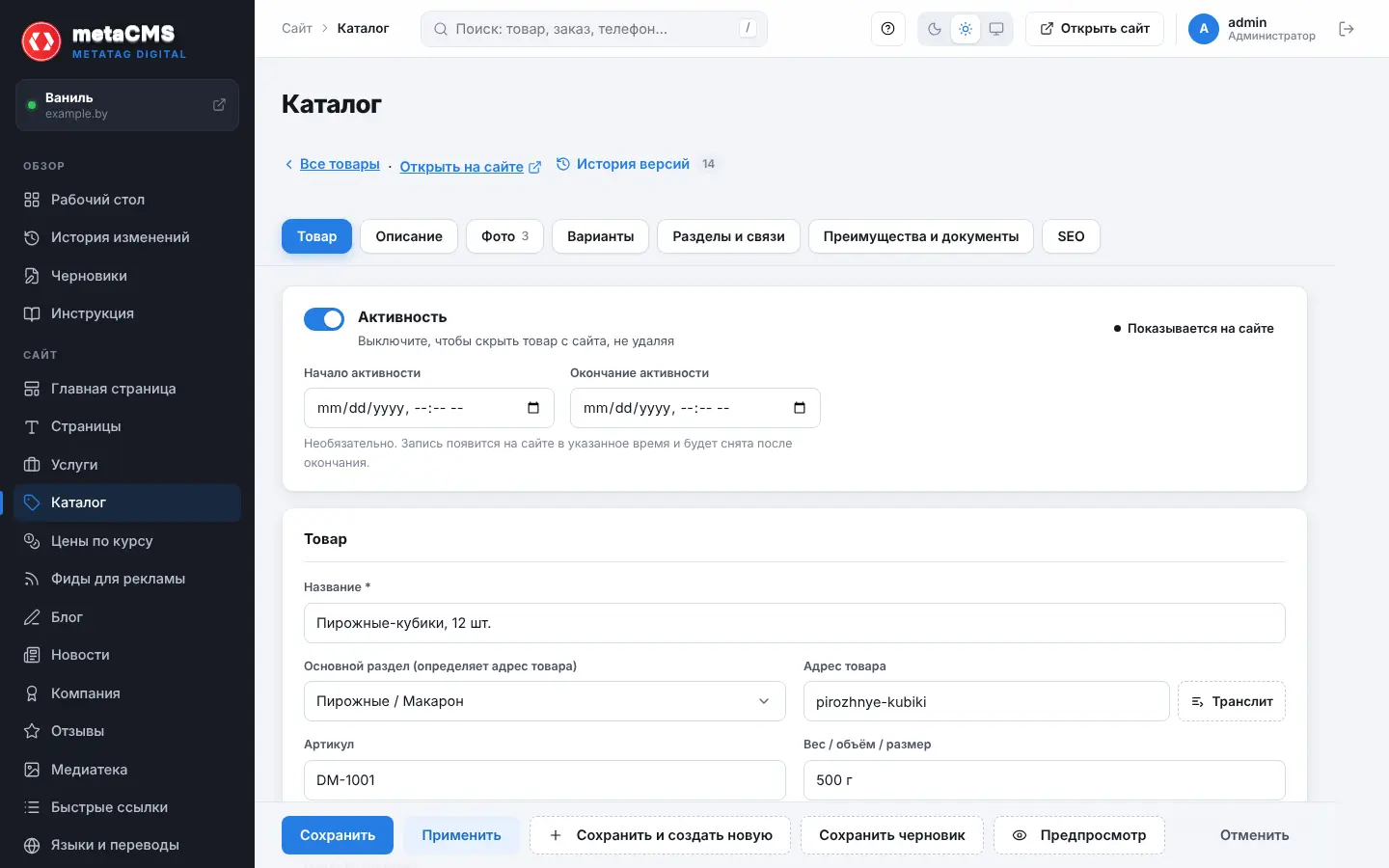Go to Черновики in sidebar
Viewport: 1389px width, 868px height.
pyautogui.click(x=127, y=276)
